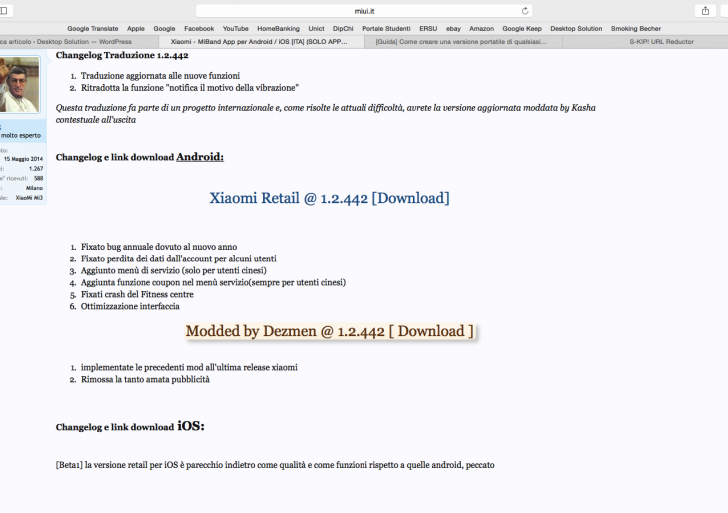Click the italic 'Questa traduzione fa parte' paragraph
This screenshot has width=728, height=513.
click(325, 114)
